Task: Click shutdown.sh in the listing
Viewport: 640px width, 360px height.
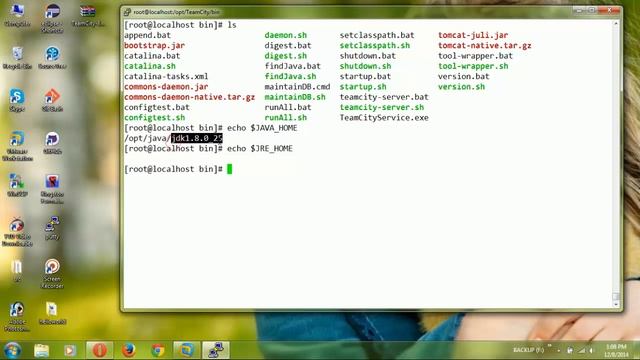Action: click(x=365, y=66)
